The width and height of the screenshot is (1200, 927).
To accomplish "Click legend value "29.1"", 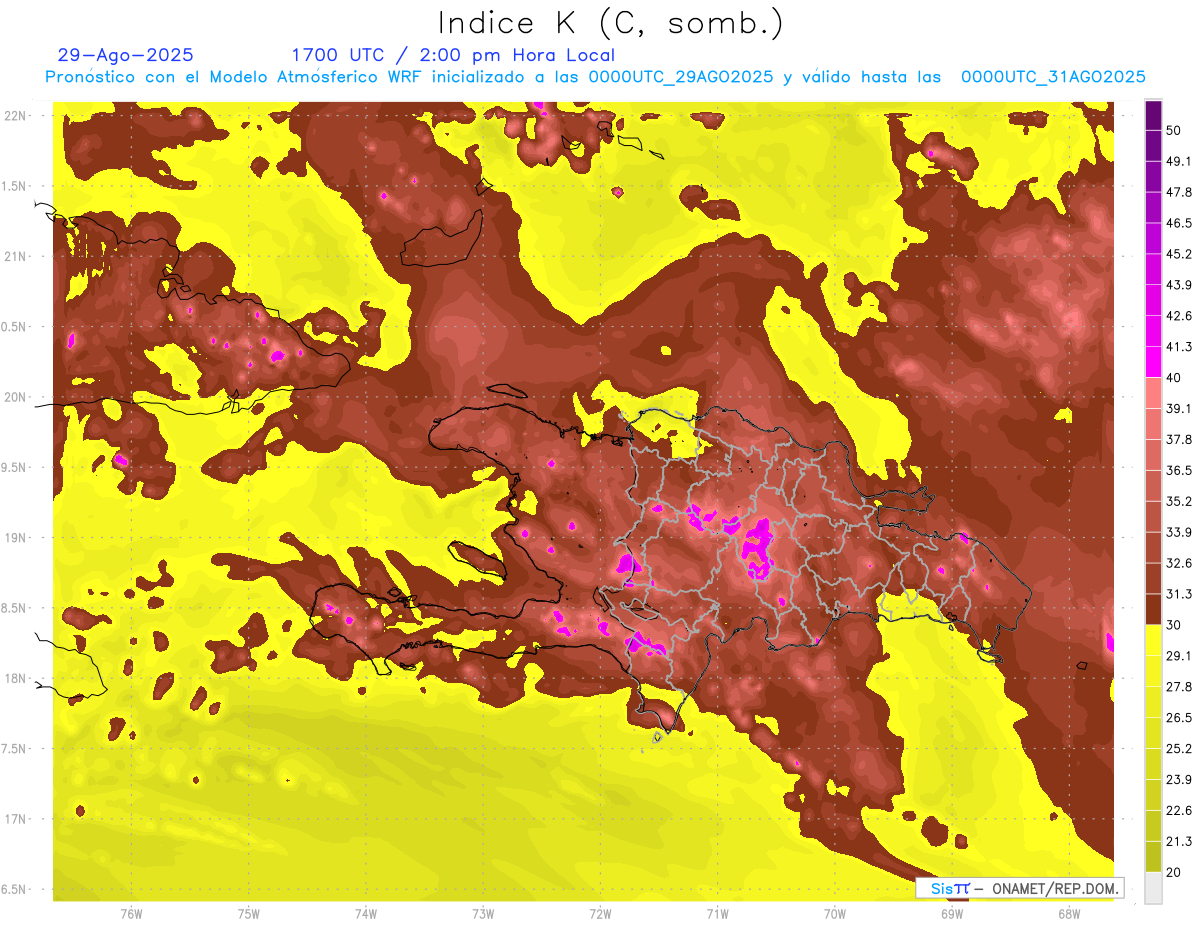I will coord(1179,656).
